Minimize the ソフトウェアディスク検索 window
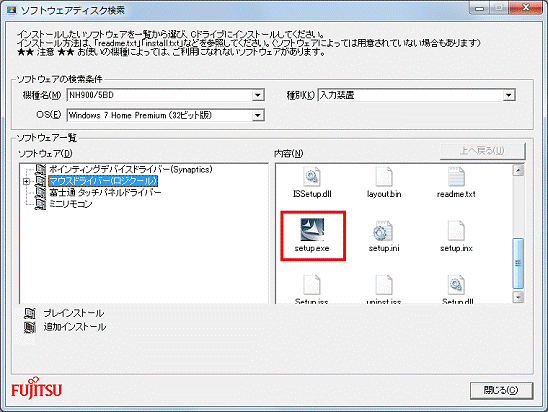The image size is (548, 412). click(x=480, y=9)
